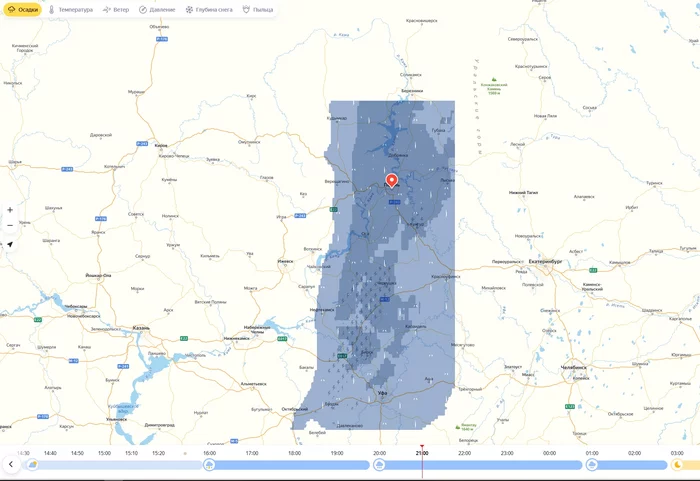Jump timeline to 15:20

click(158, 453)
